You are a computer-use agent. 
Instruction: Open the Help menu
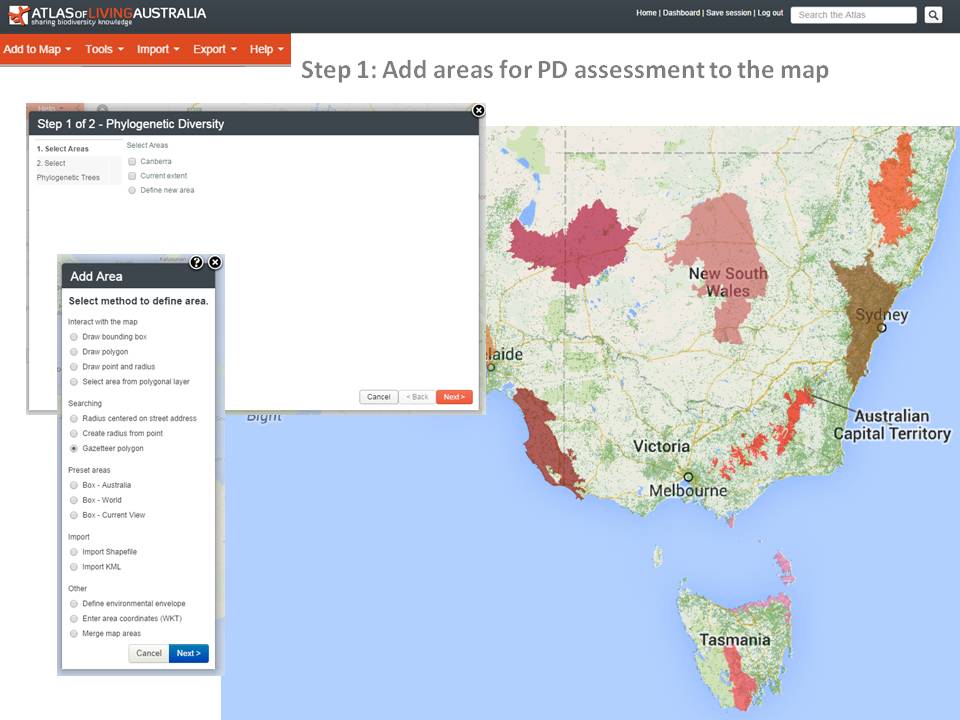[267, 49]
